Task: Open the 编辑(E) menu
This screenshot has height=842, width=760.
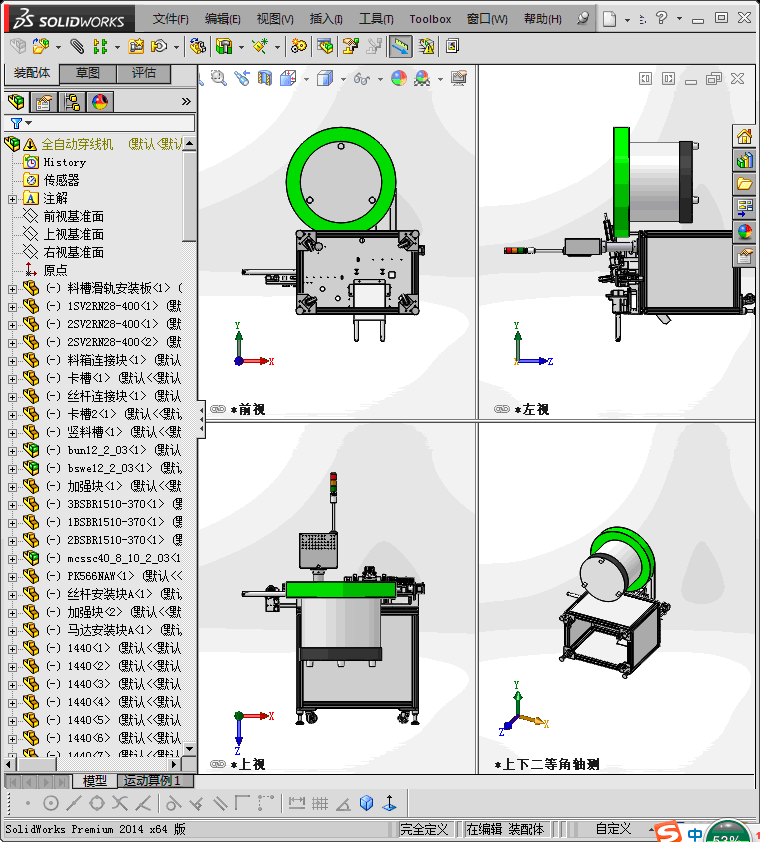Action: [x=222, y=19]
